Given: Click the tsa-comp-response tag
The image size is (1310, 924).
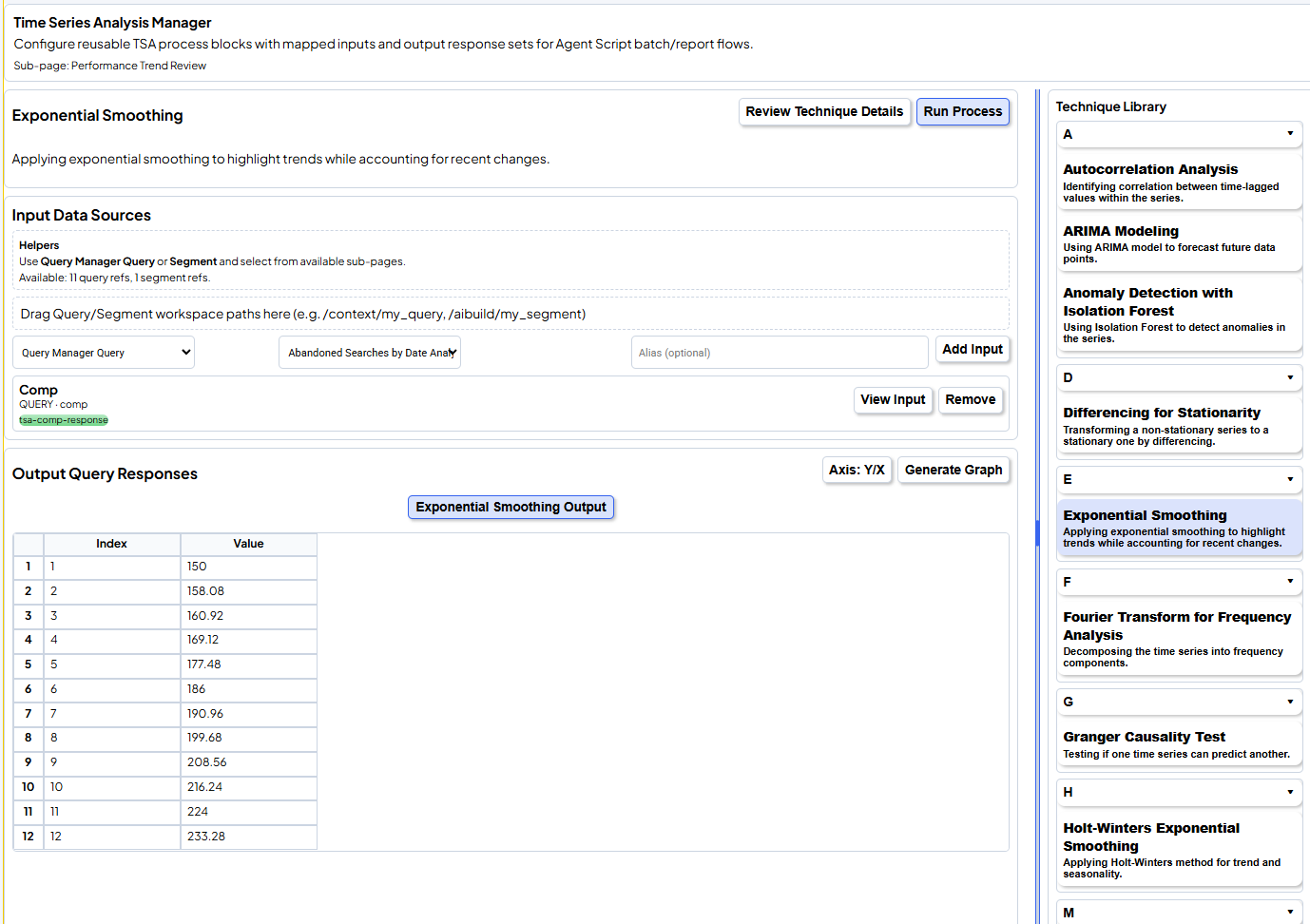Looking at the screenshot, I should click(64, 420).
